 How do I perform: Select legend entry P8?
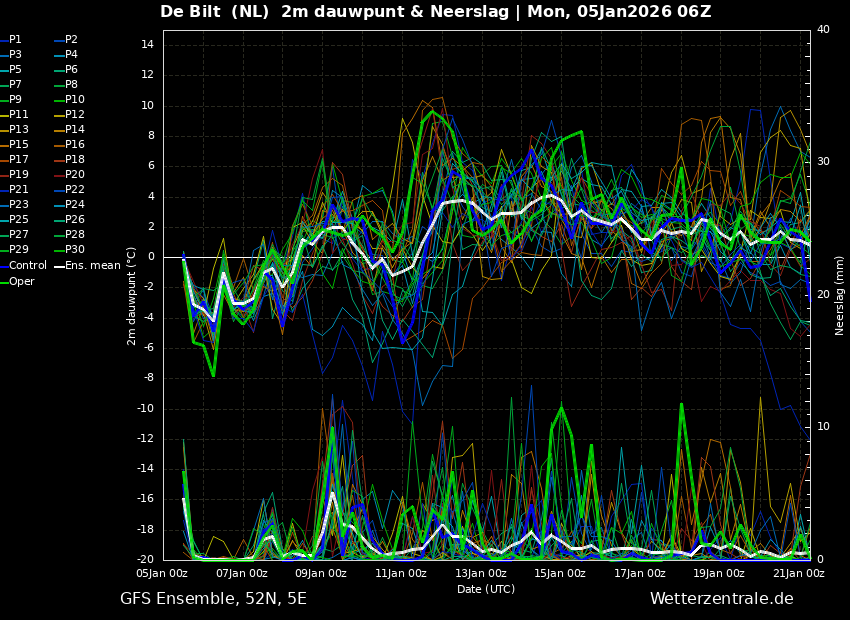[67, 85]
